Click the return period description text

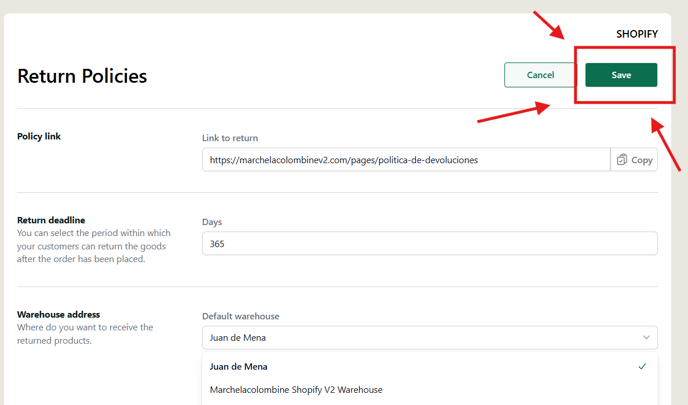(x=94, y=246)
